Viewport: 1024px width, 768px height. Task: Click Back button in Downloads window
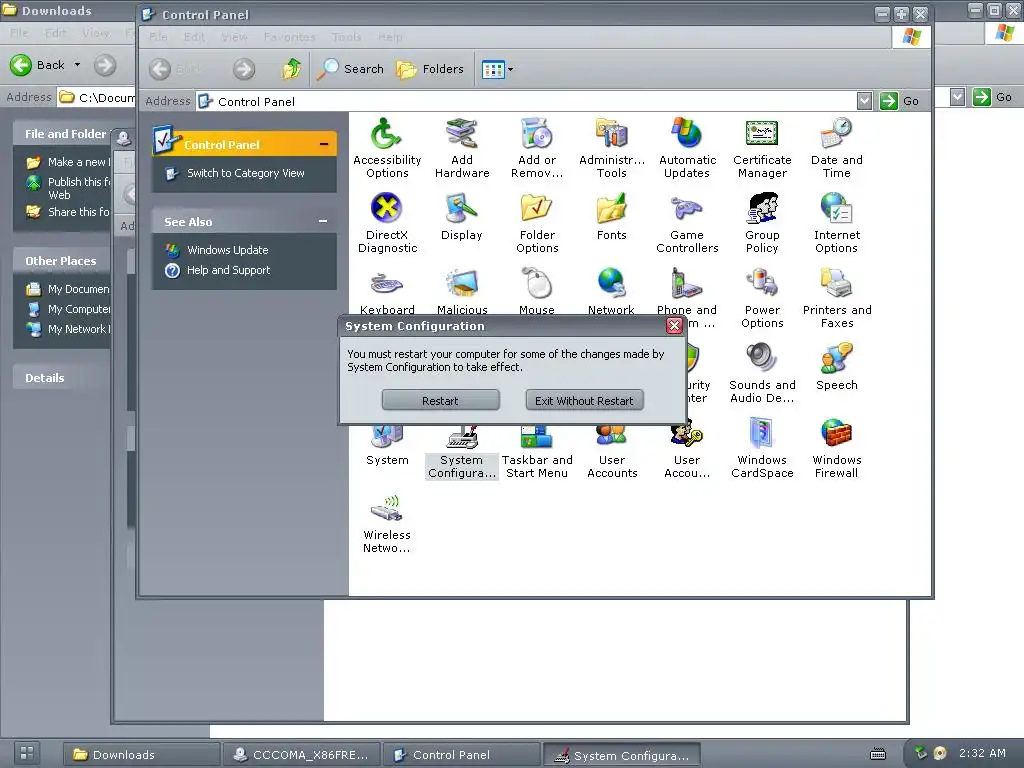[x=37, y=65]
